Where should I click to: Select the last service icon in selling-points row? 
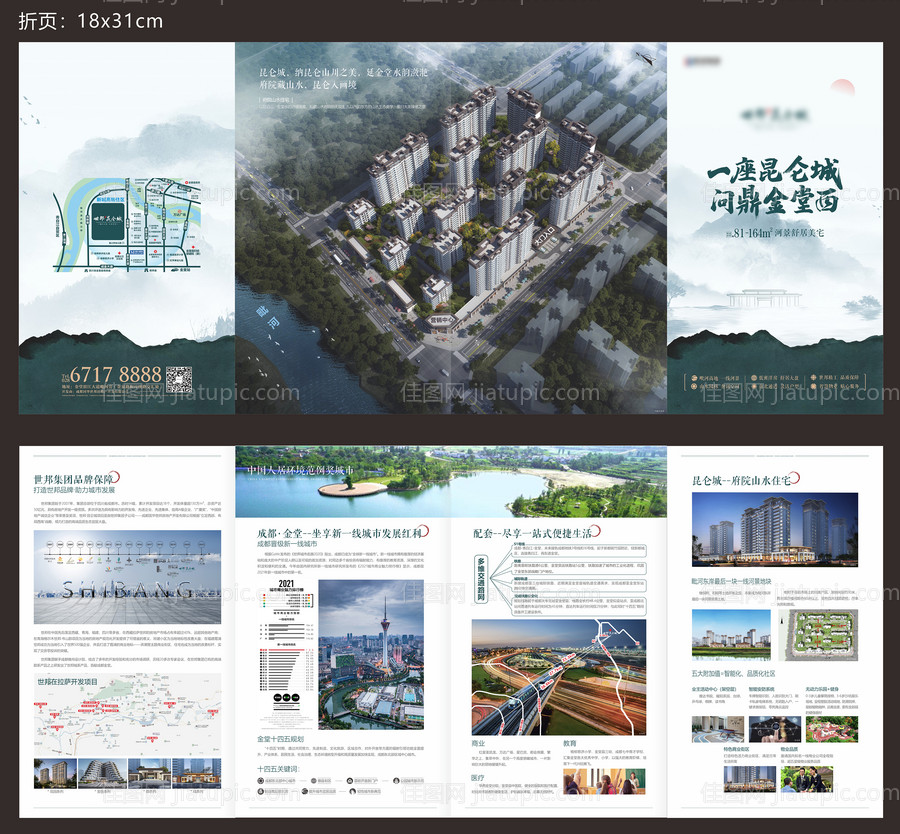coord(813,385)
